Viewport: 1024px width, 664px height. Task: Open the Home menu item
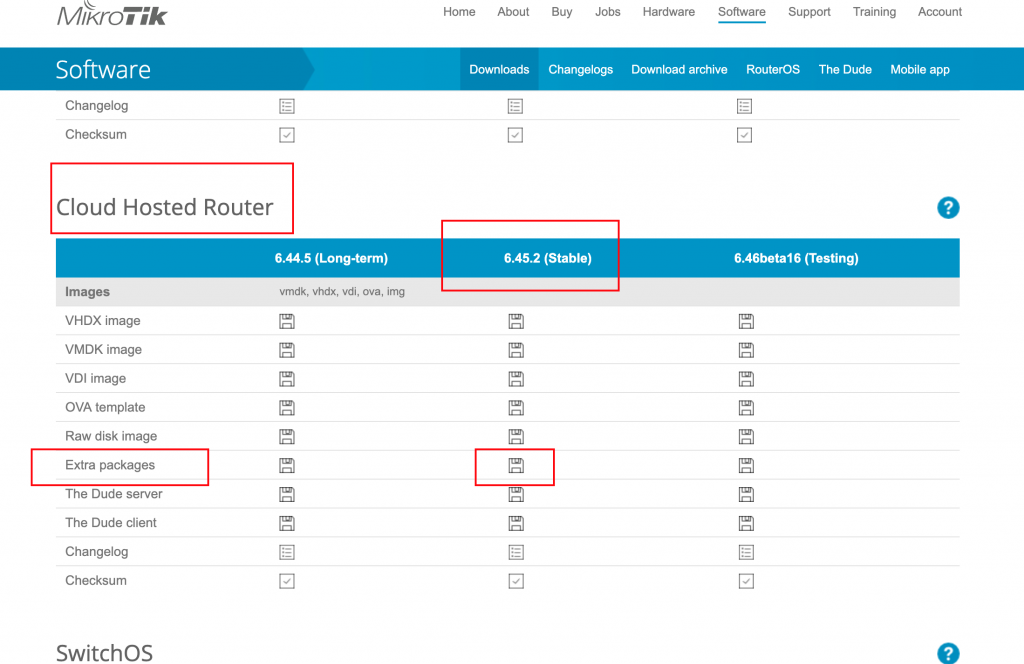tap(459, 12)
